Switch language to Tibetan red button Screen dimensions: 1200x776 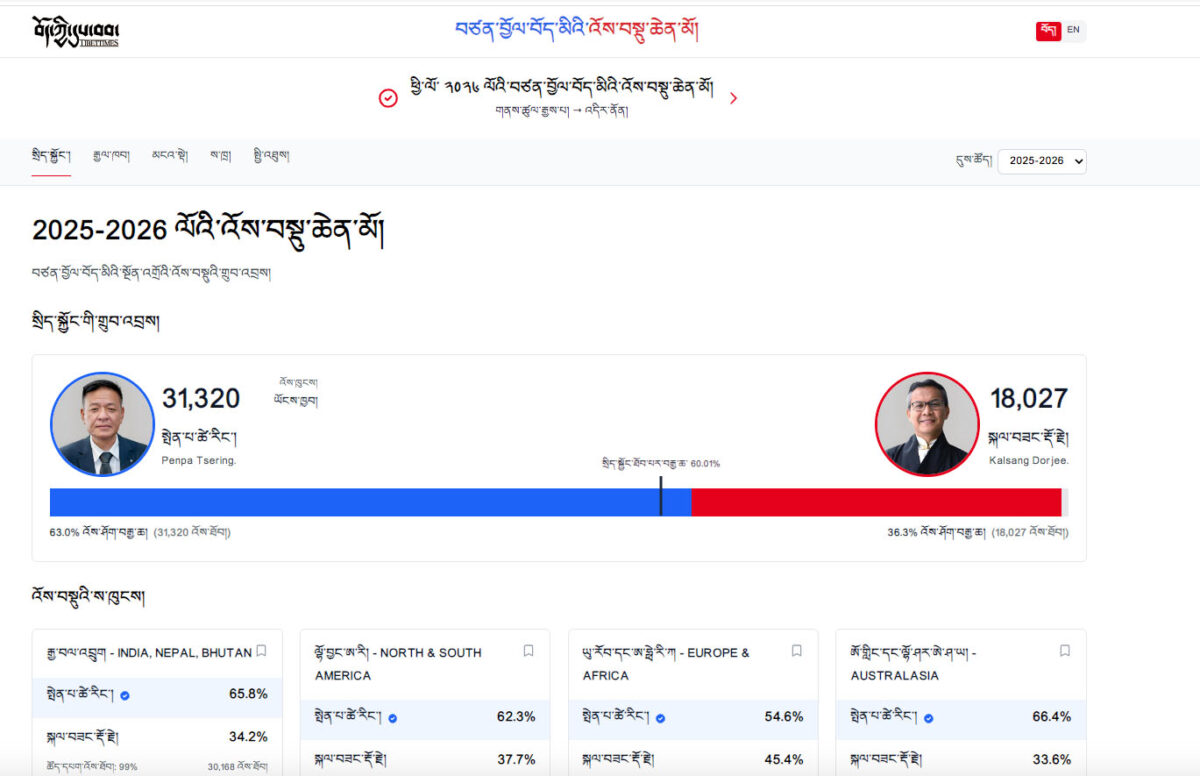[1048, 30]
